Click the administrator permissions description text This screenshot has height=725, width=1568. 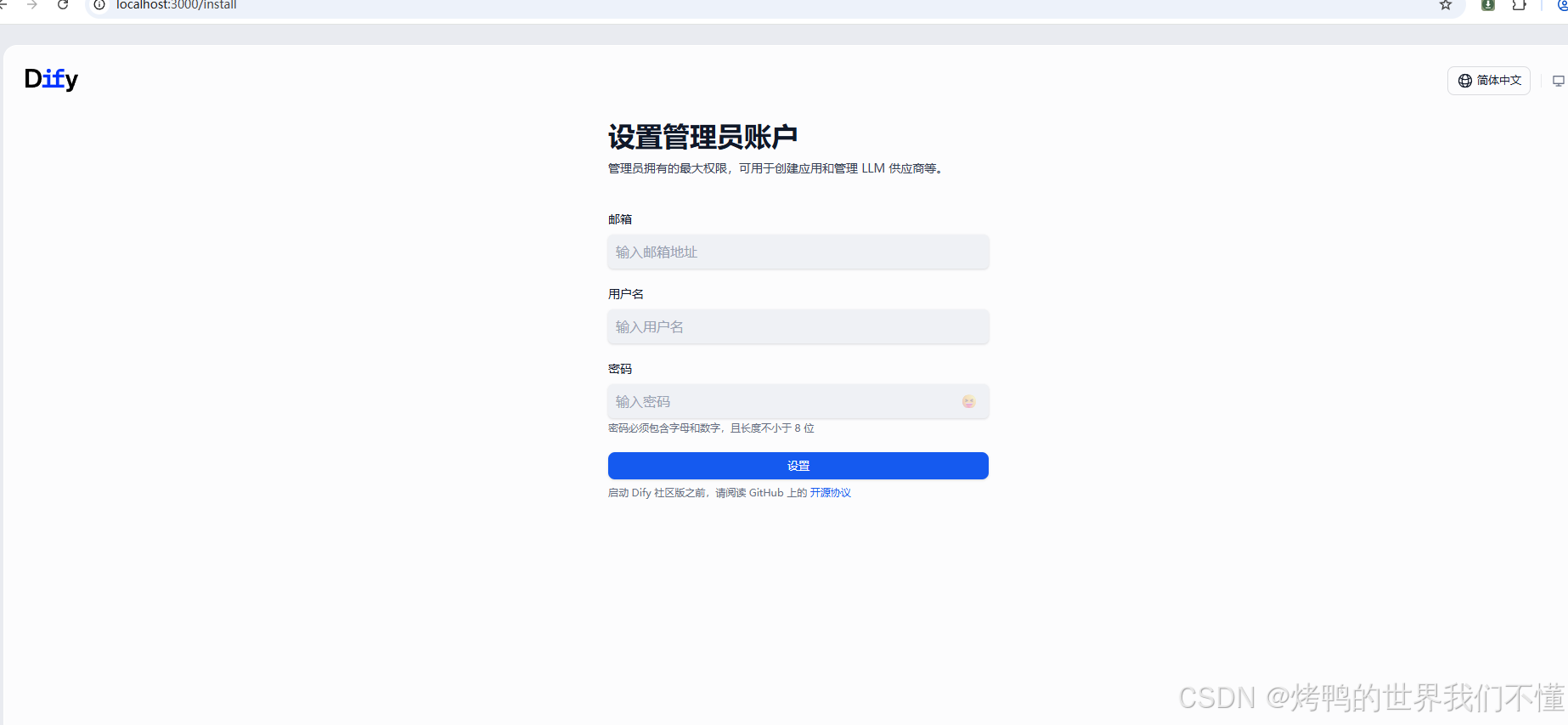pyautogui.click(x=776, y=168)
